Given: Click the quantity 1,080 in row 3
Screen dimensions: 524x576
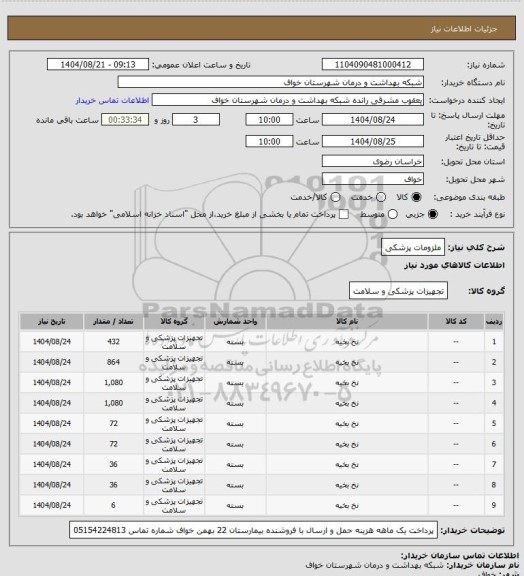Looking at the screenshot, I should click(114, 382).
